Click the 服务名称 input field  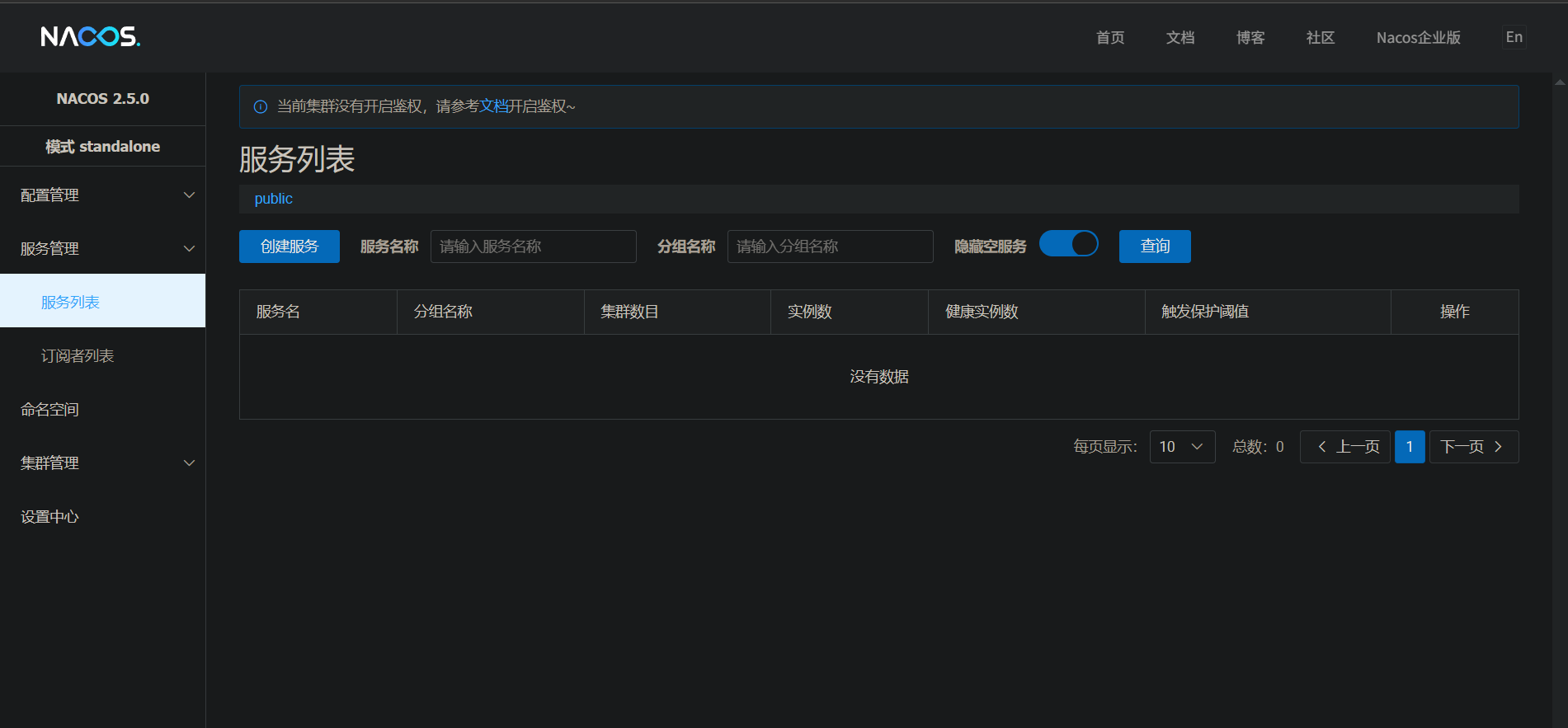coord(533,247)
